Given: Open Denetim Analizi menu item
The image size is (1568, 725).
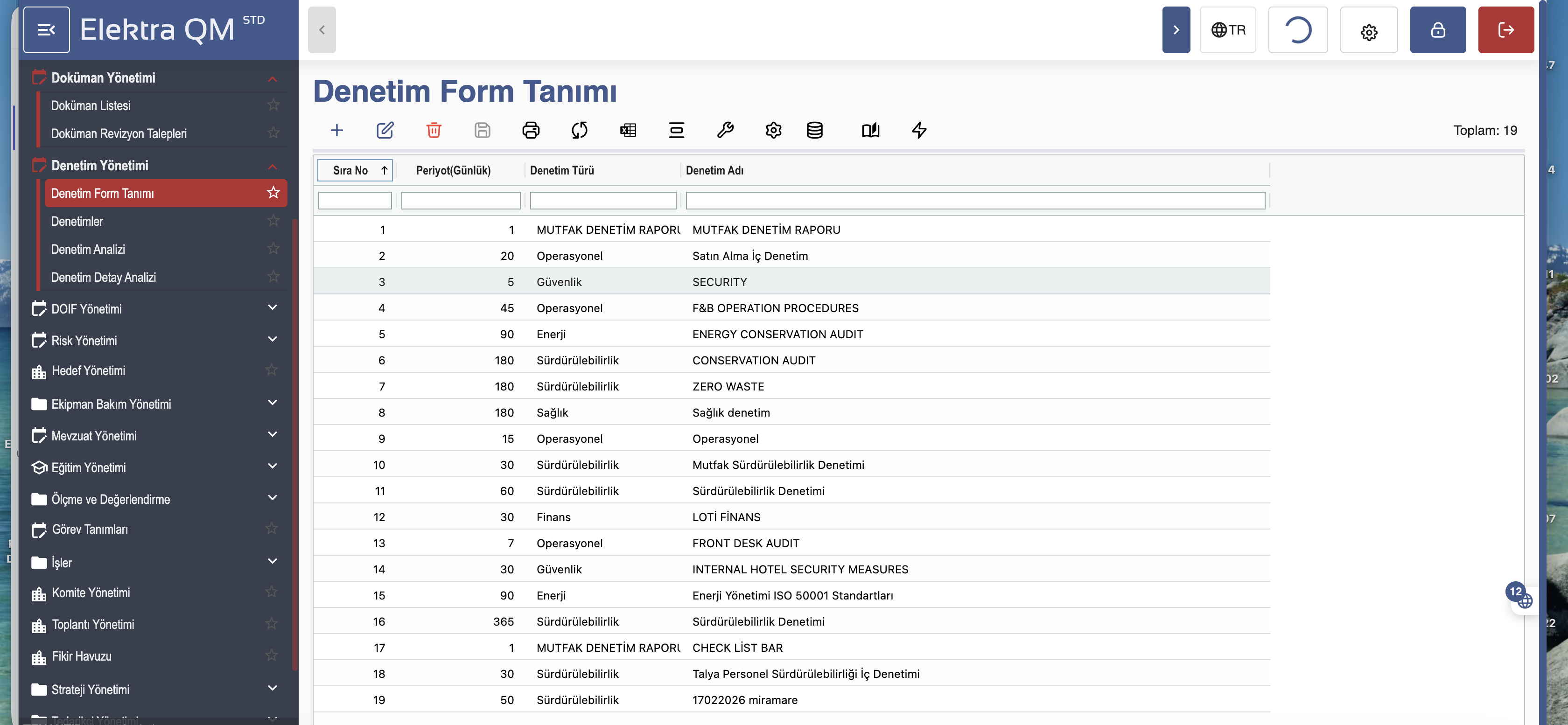Looking at the screenshot, I should click(88, 249).
